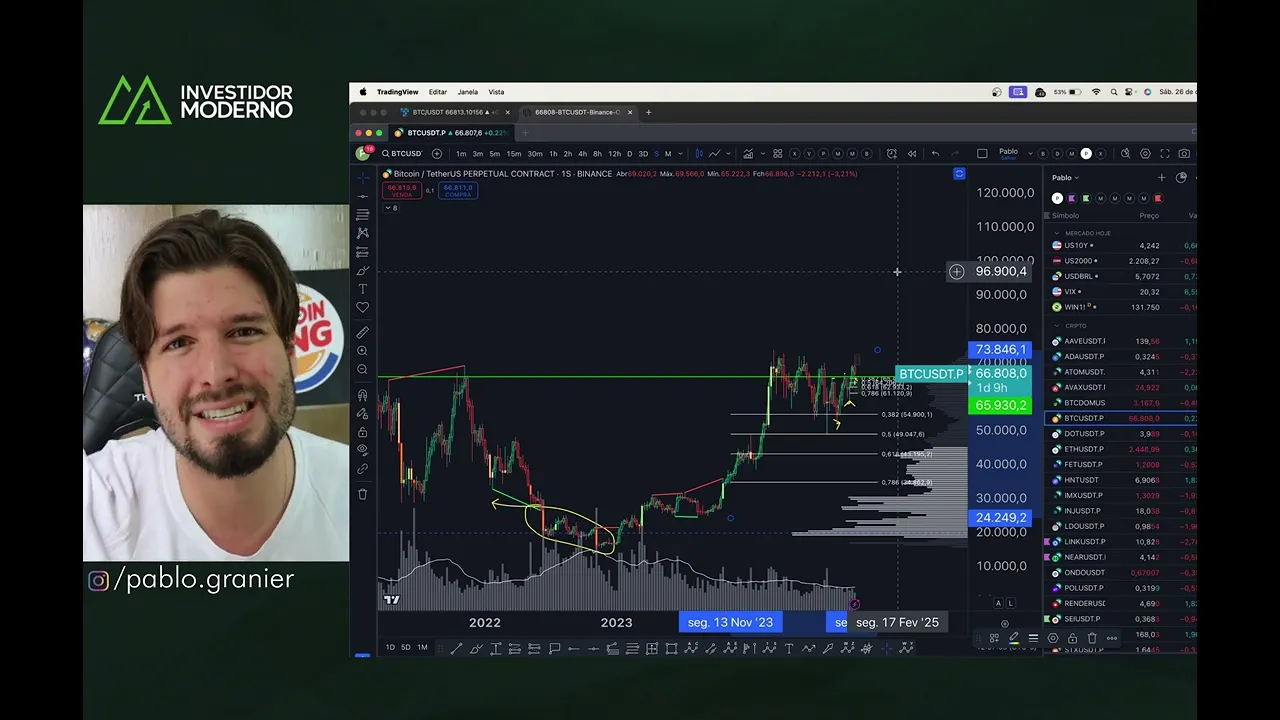The height and width of the screenshot is (720, 1280).
Task: Take chart snapshot with camera icon
Action: pyautogui.click(x=1185, y=154)
